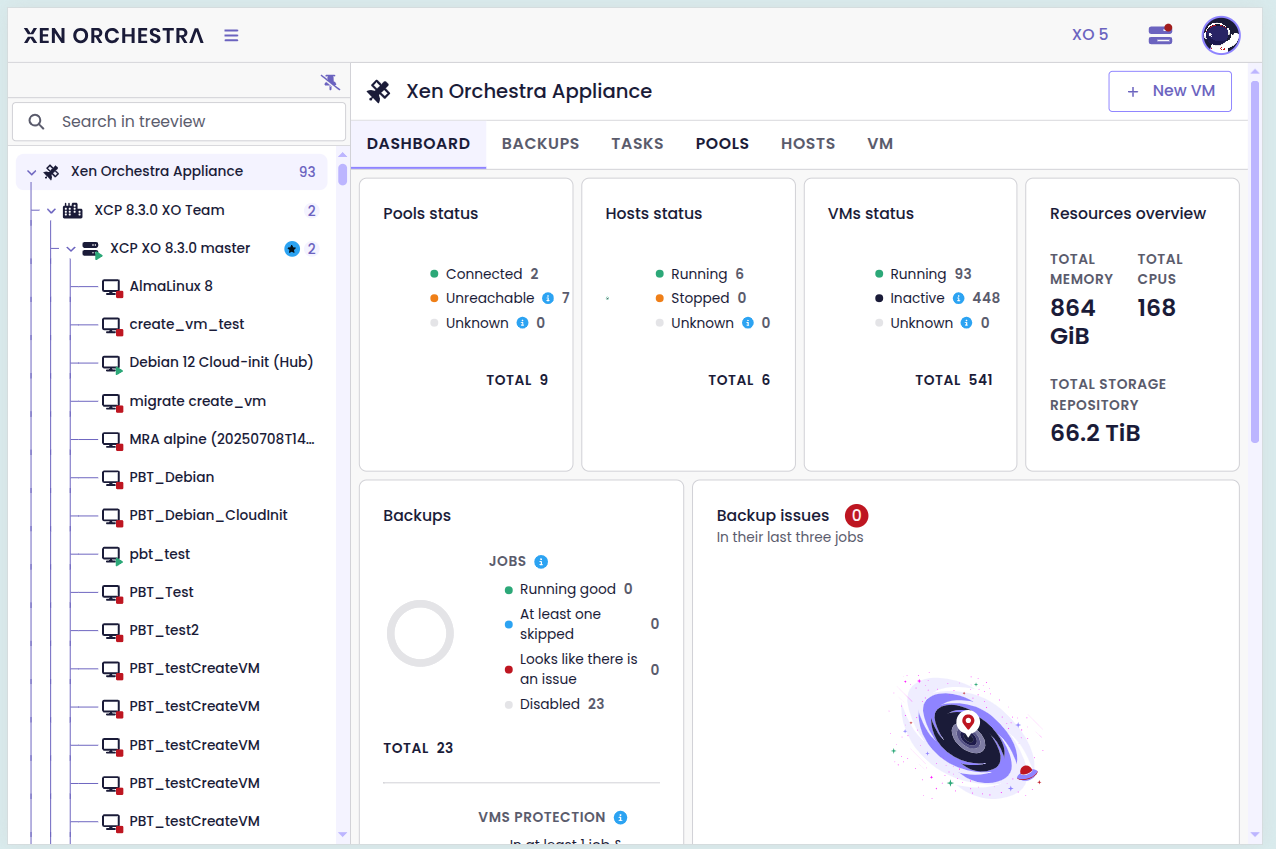Open the astronaut user avatar menu
This screenshot has width=1276, height=849.
(x=1221, y=35)
